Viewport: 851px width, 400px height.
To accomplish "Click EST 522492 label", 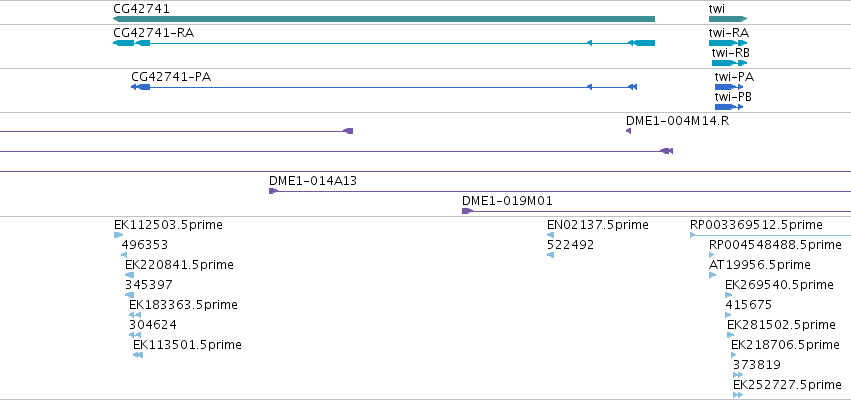I will coord(570,245).
